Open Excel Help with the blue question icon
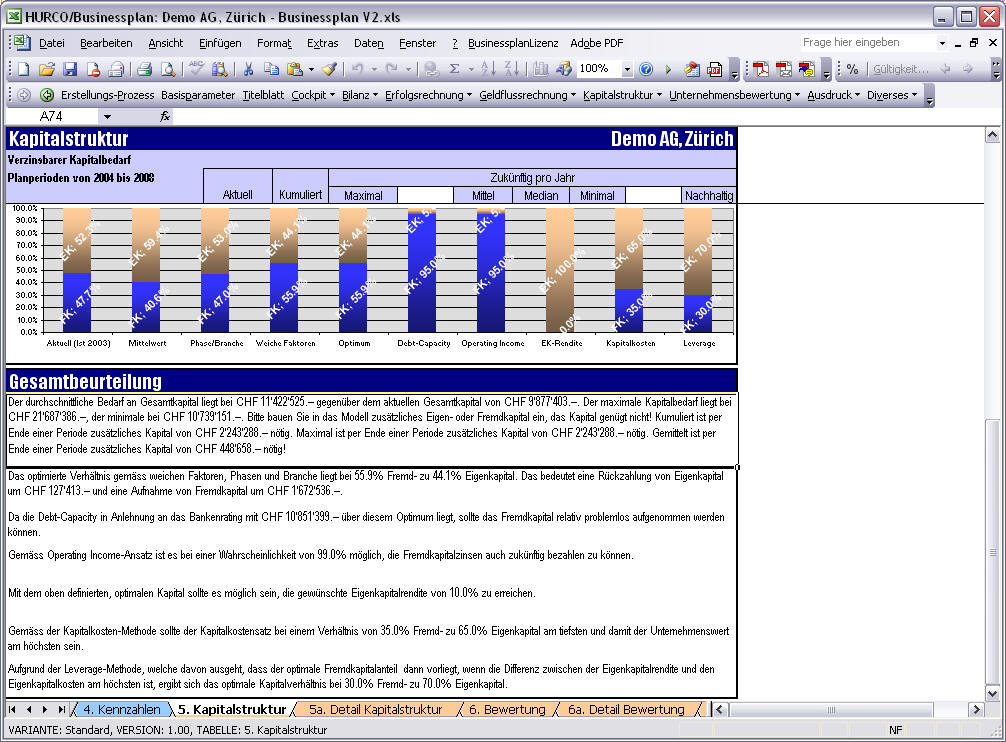 coord(646,69)
